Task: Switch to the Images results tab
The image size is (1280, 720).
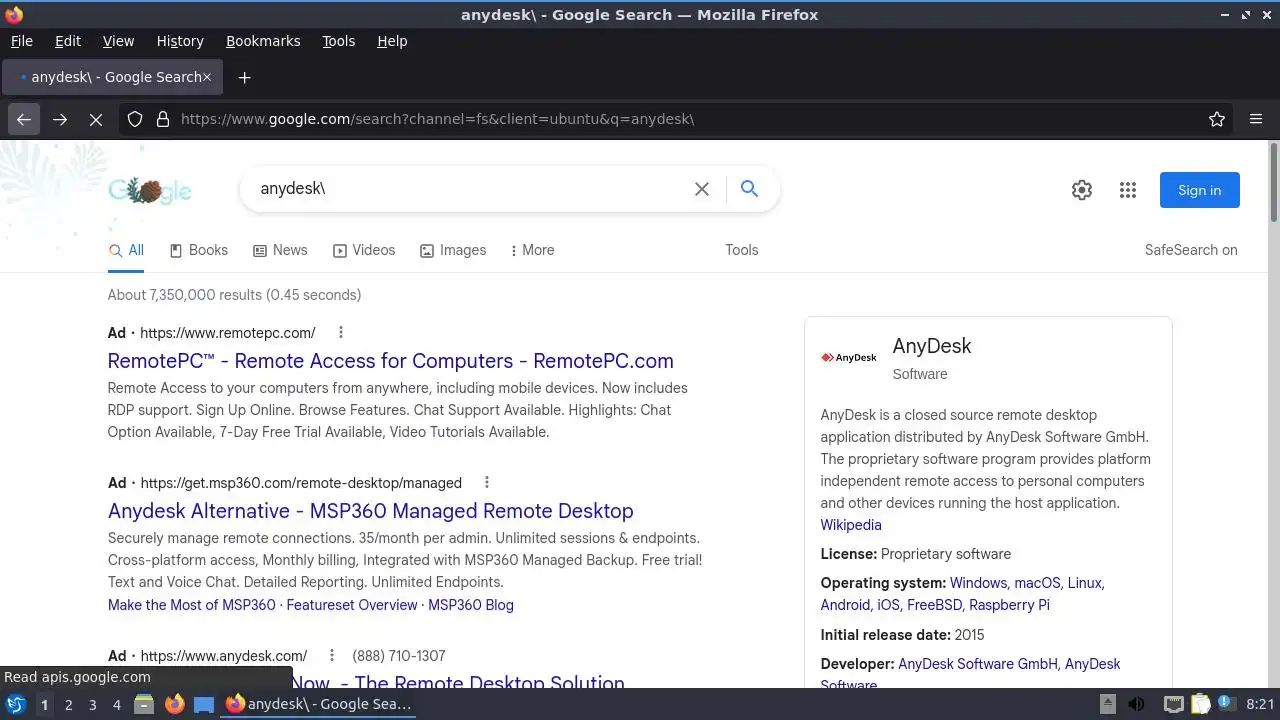Action: click(453, 250)
